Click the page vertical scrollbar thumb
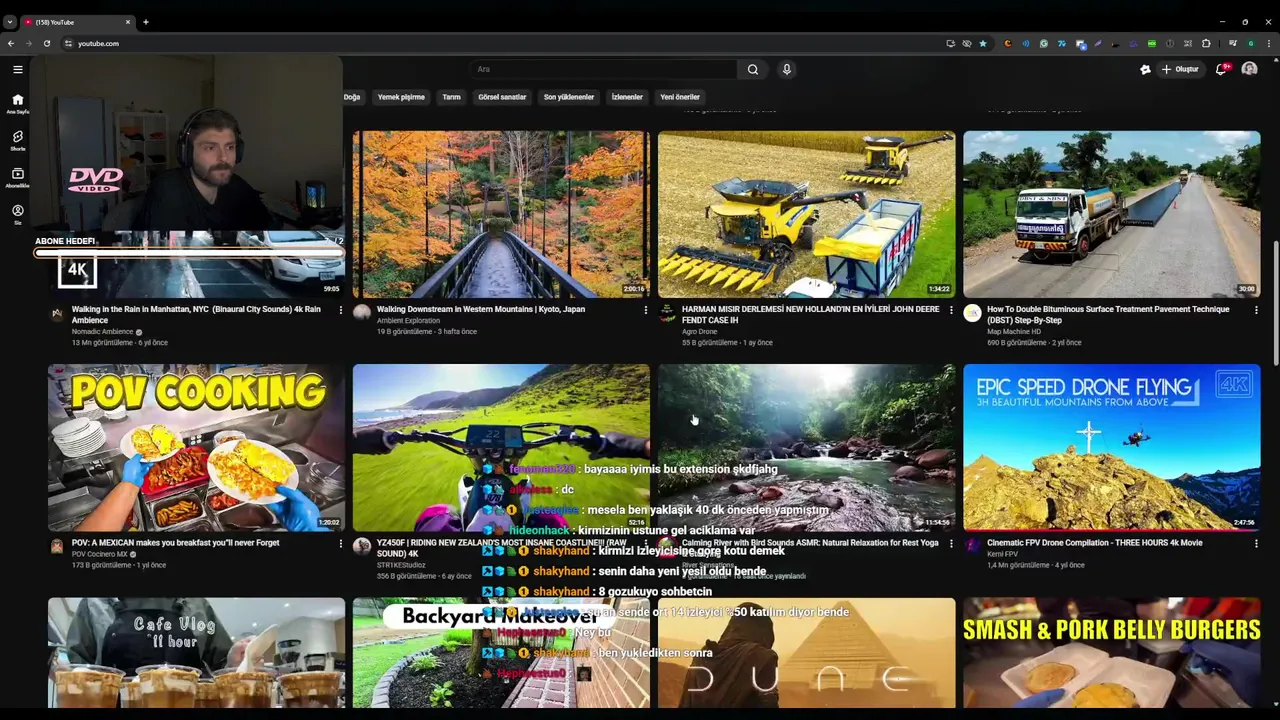1280x720 pixels. coord(1275,303)
